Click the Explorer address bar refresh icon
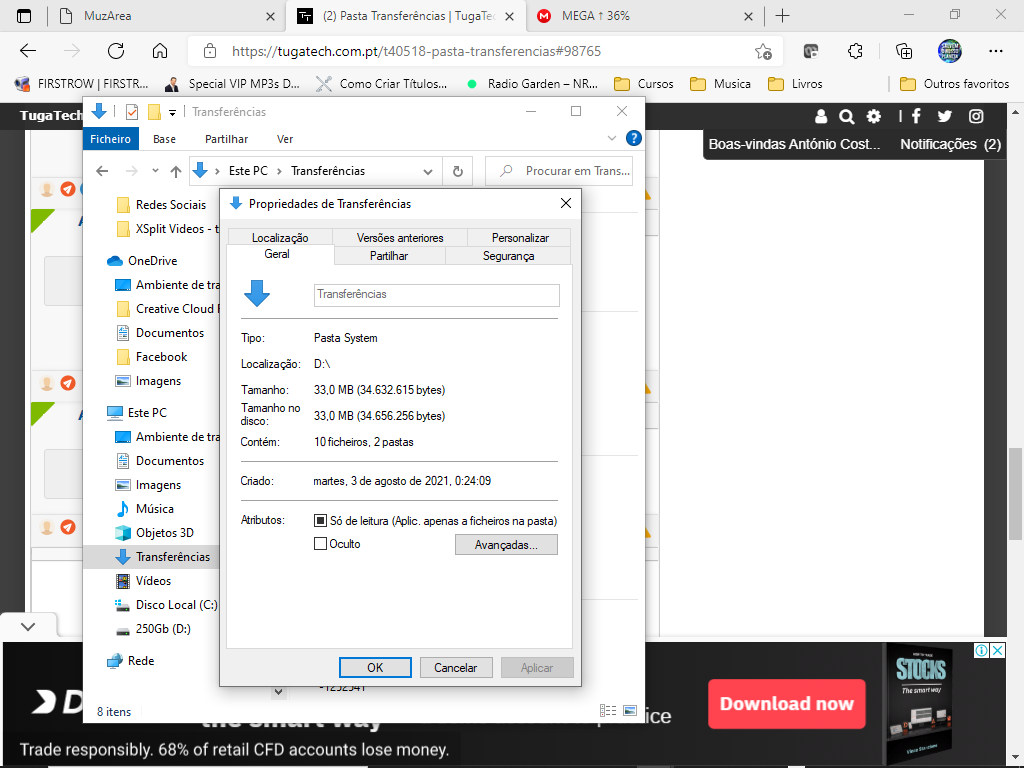The image size is (1024, 768). 457,171
